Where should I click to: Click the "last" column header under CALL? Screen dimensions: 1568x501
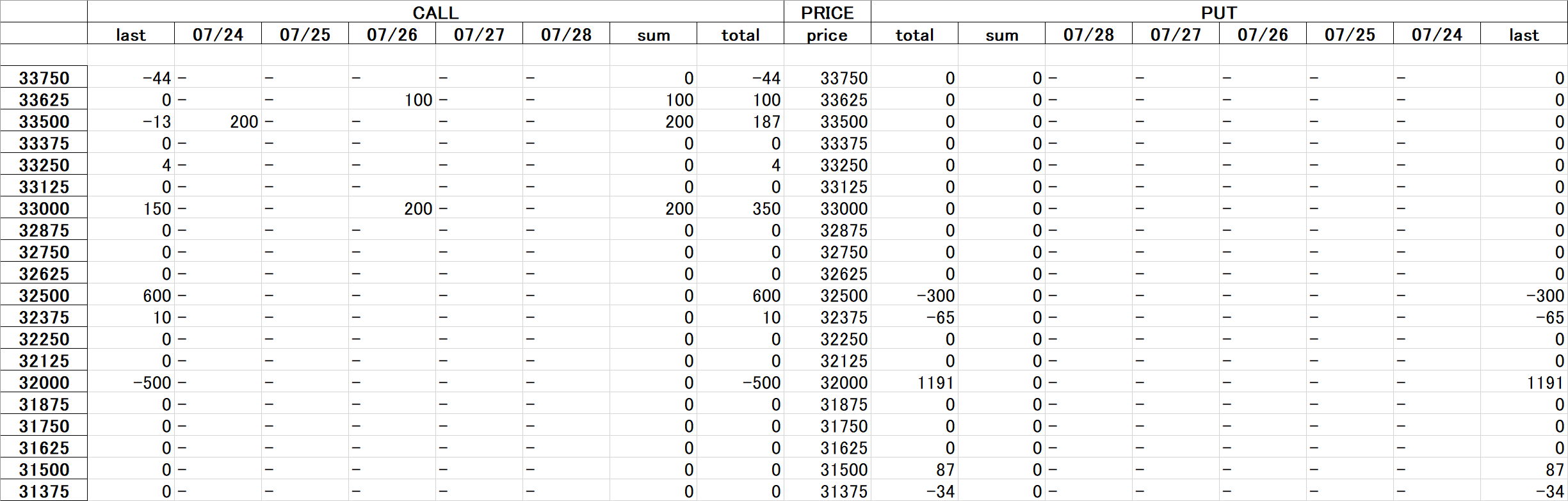pos(131,35)
